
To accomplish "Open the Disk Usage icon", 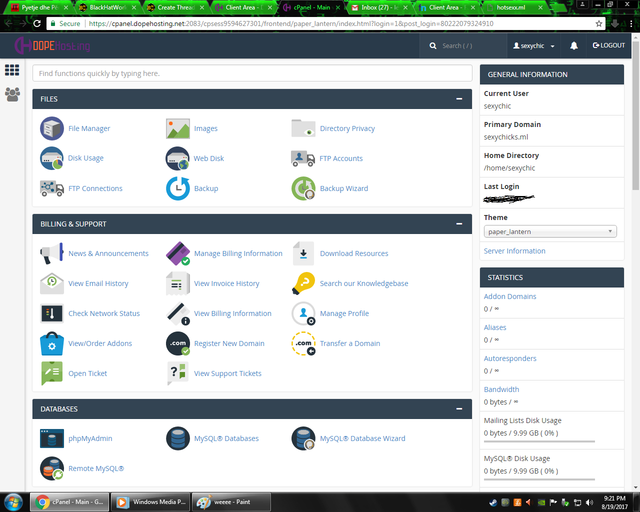I will tap(52, 158).
